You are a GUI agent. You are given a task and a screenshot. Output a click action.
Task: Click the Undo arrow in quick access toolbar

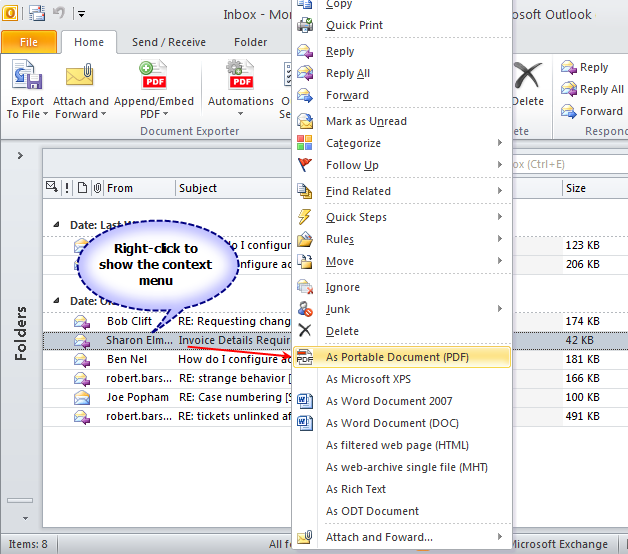tap(58, 13)
